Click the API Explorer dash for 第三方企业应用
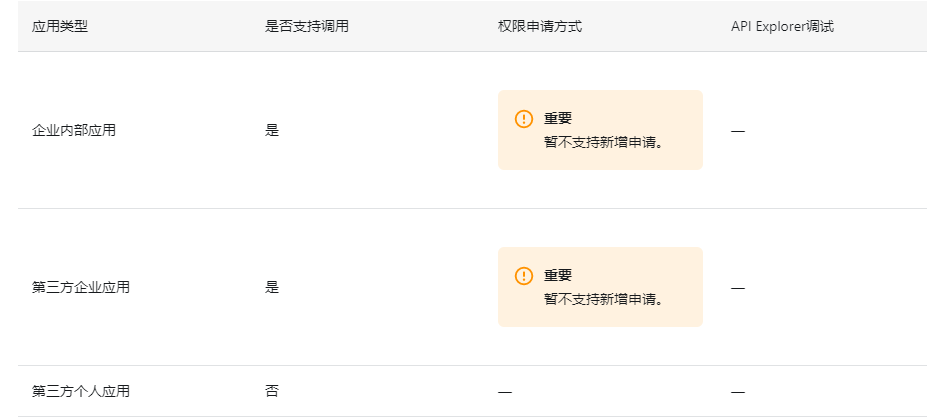The width and height of the screenshot is (927, 419). point(738,288)
